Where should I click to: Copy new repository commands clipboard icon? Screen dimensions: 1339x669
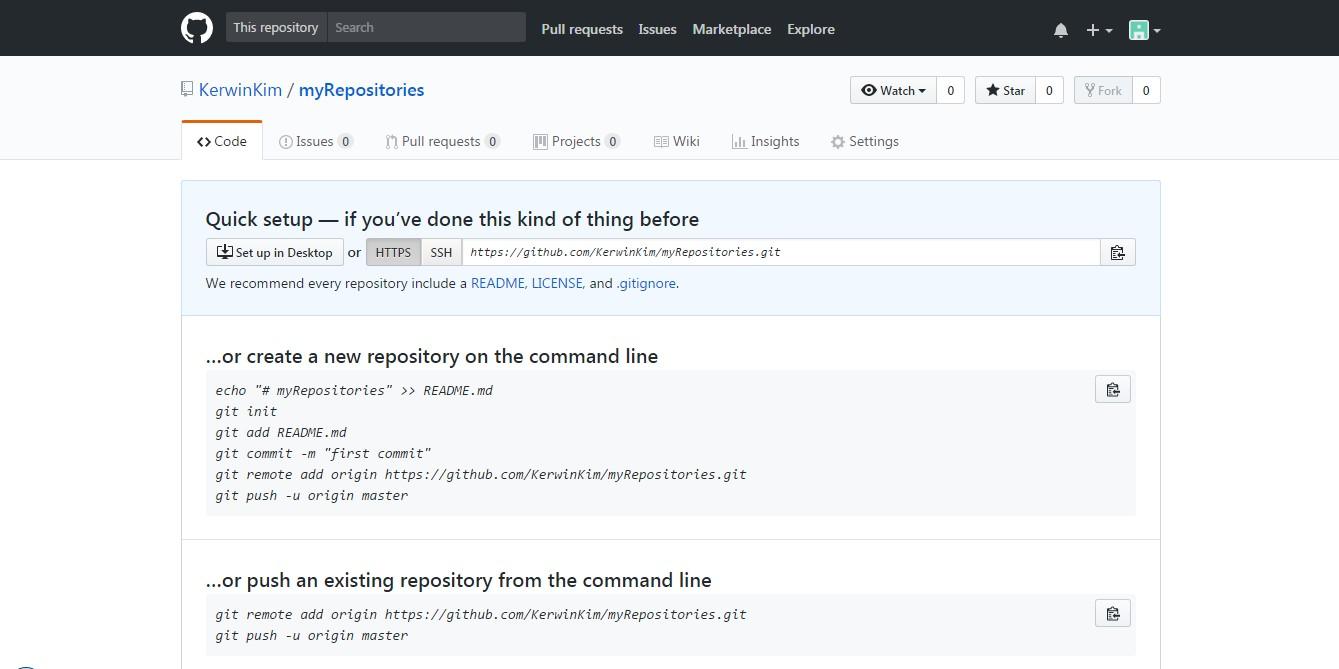pyautogui.click(x=1113, y=389)
